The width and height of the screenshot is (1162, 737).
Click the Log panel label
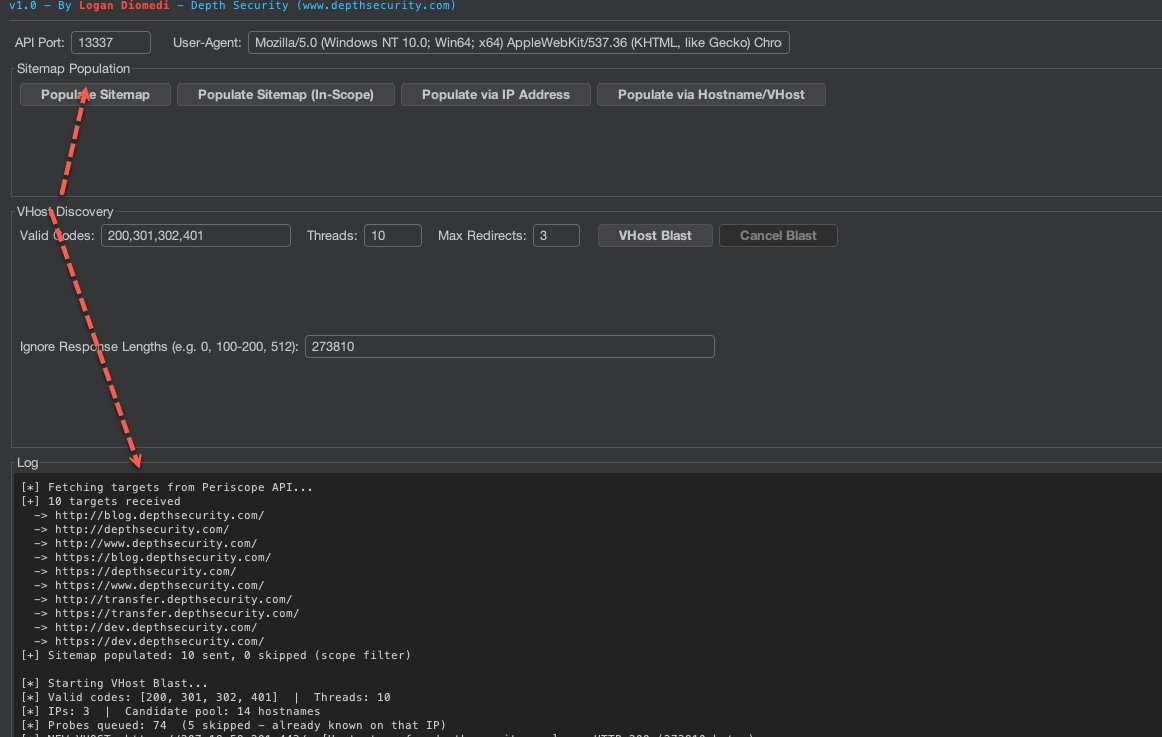click(27, 463)
